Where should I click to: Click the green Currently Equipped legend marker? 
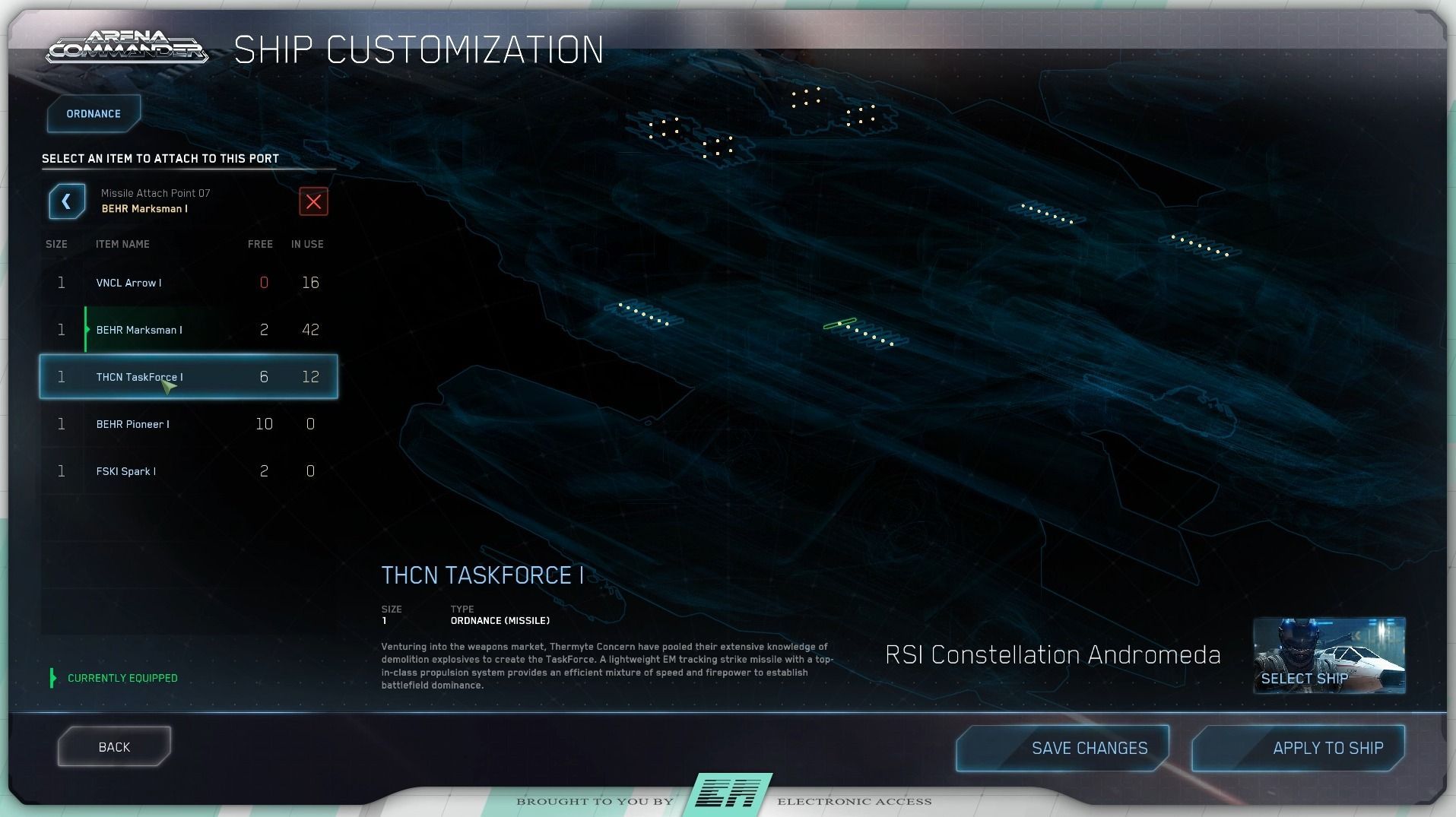[x=52, y=678]
